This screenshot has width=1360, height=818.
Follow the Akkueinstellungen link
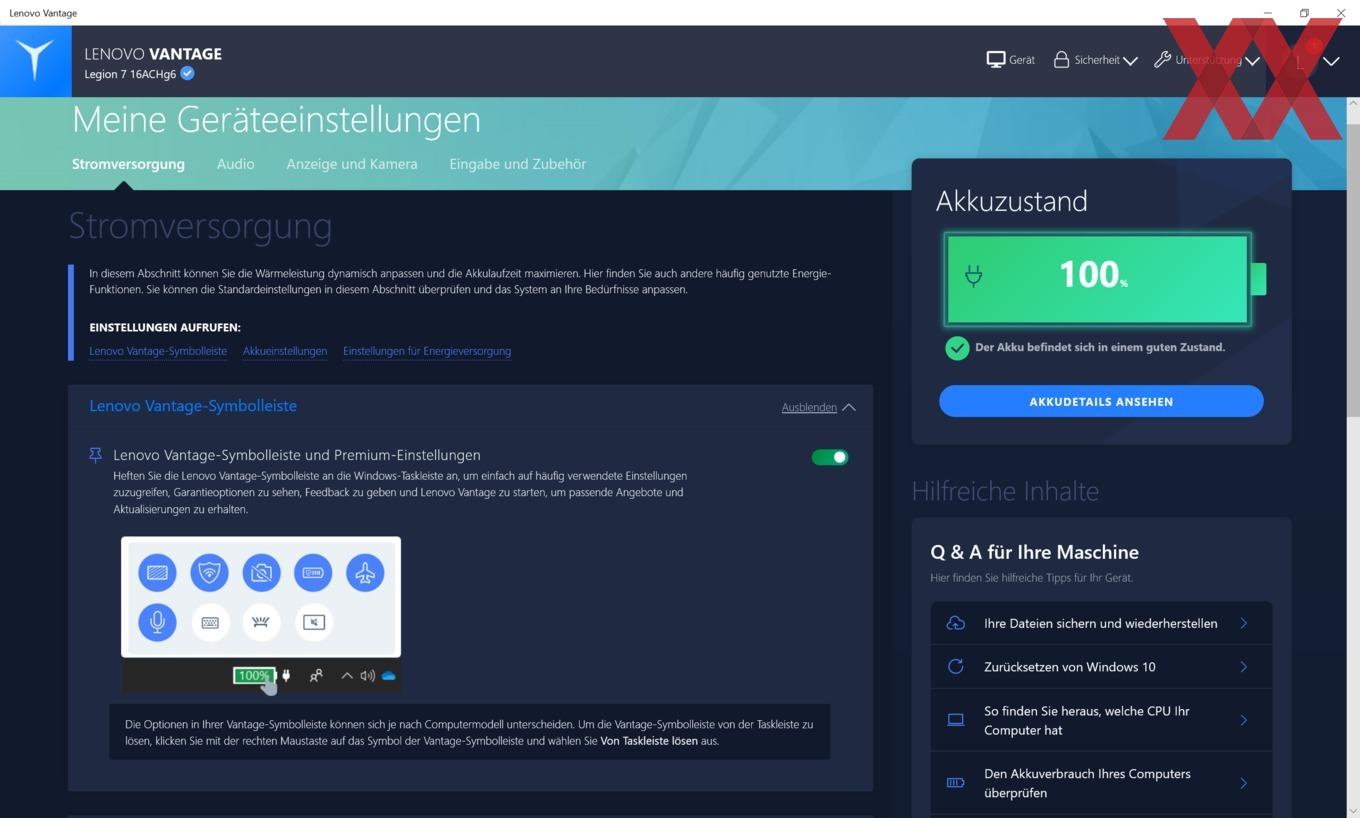point(285,351)
